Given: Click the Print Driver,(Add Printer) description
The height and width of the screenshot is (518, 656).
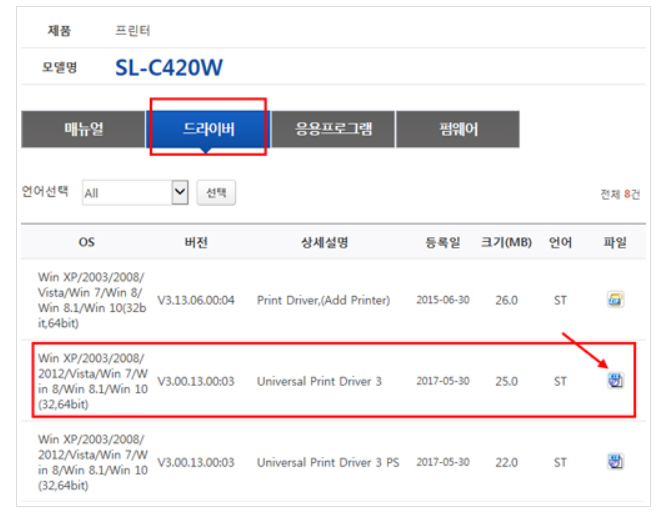Looking at the screenshot, I should click(x=323, y=300).
